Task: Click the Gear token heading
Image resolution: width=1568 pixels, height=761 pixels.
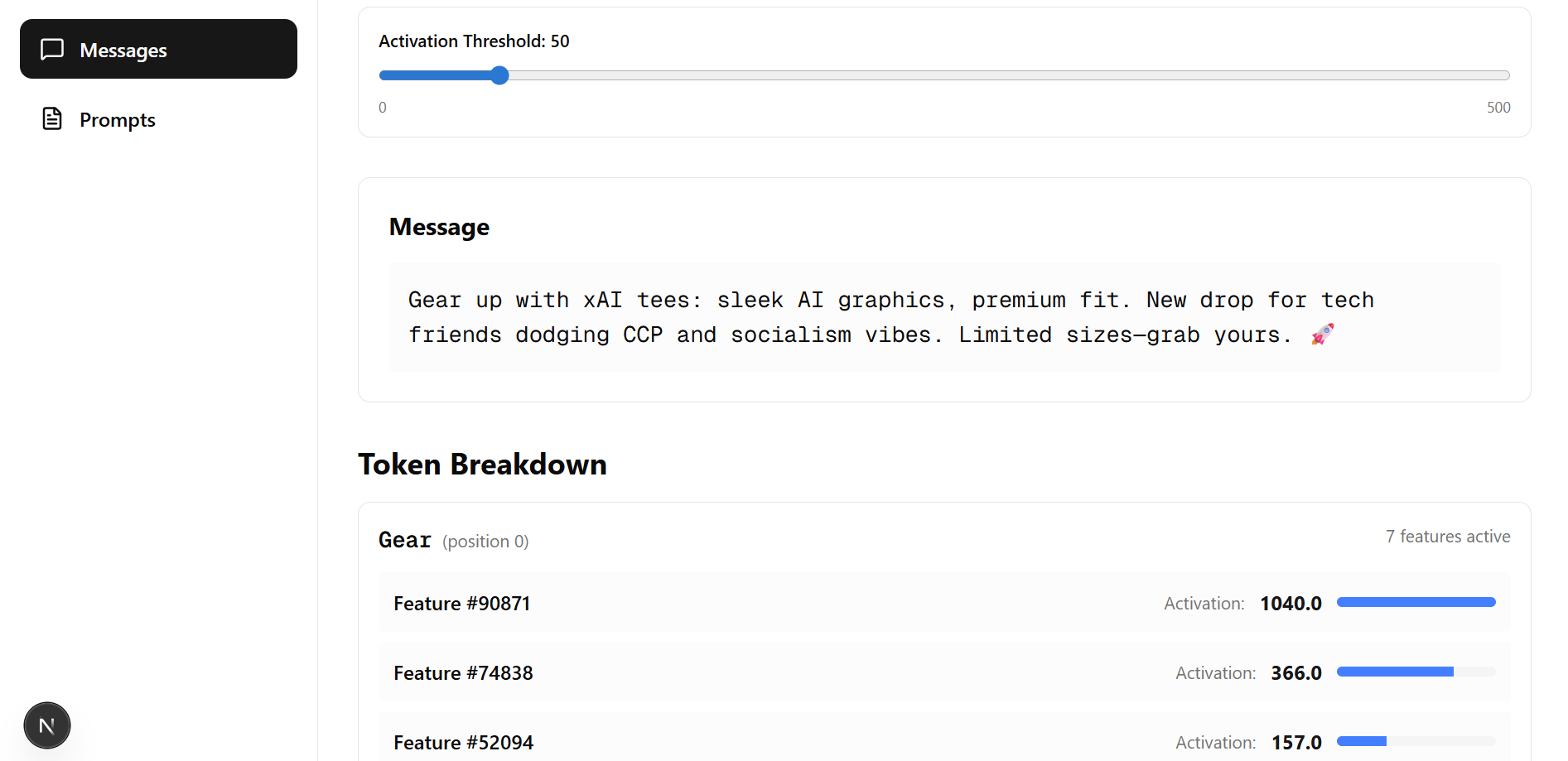Action: click(x=405, y=540)
